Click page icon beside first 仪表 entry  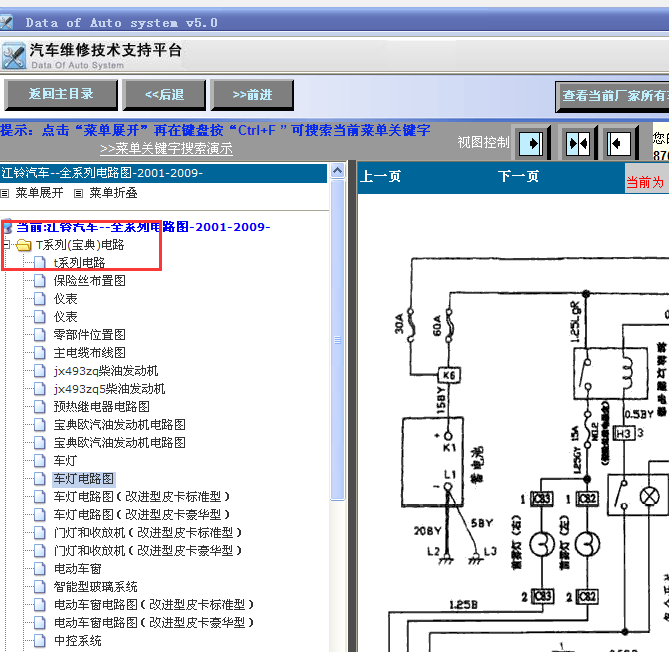tap(40, 299)
